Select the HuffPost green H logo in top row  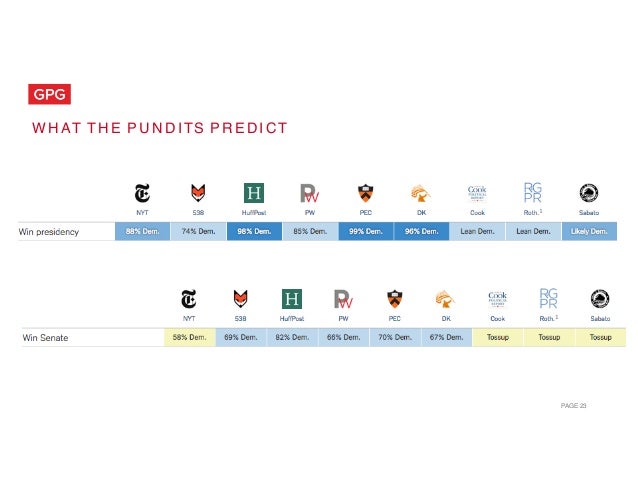(254, 193)
